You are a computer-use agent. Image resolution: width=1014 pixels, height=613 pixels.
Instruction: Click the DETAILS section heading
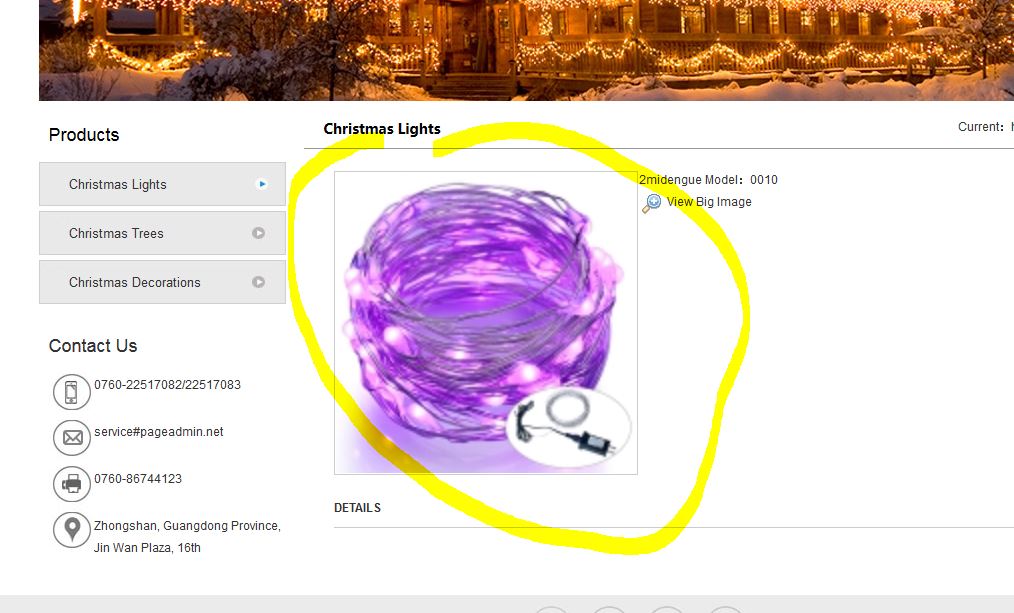[357, 508]
